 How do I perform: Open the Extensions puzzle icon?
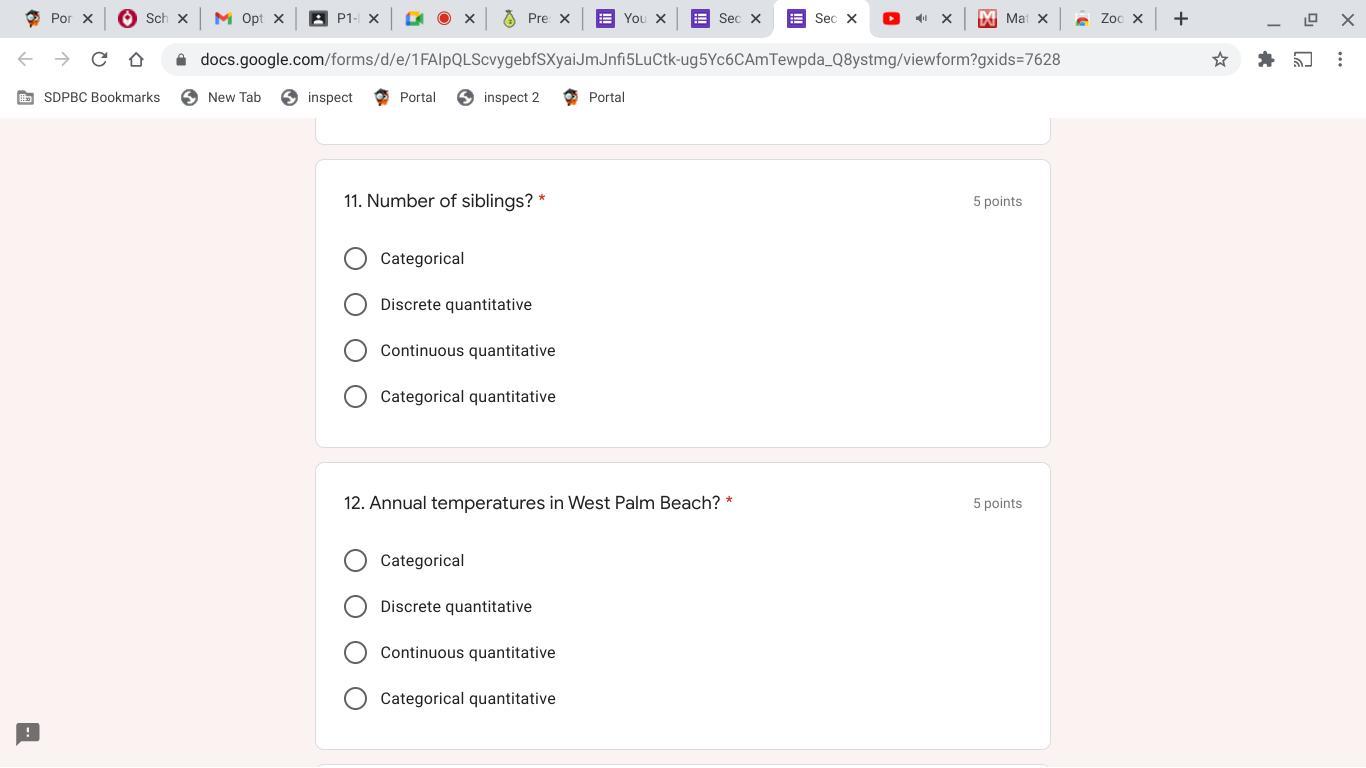click(x=1266, y=60)
